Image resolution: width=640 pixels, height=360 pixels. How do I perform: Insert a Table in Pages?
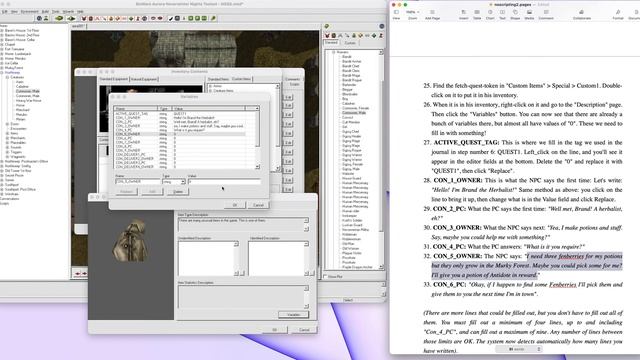click(477, 14)
